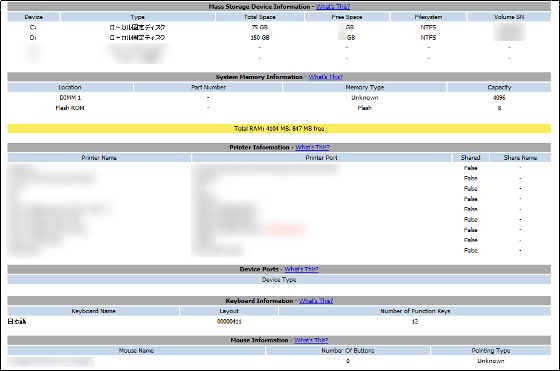Select the Flash ROM location cell
The height and width of the screenshot is (371, 560).
70,108
